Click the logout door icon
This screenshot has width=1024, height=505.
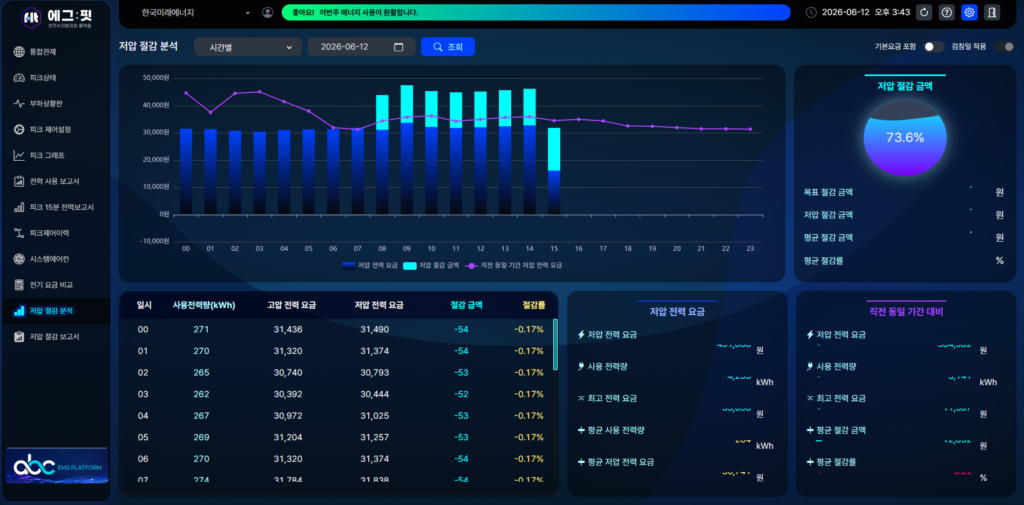coord(991,12)
